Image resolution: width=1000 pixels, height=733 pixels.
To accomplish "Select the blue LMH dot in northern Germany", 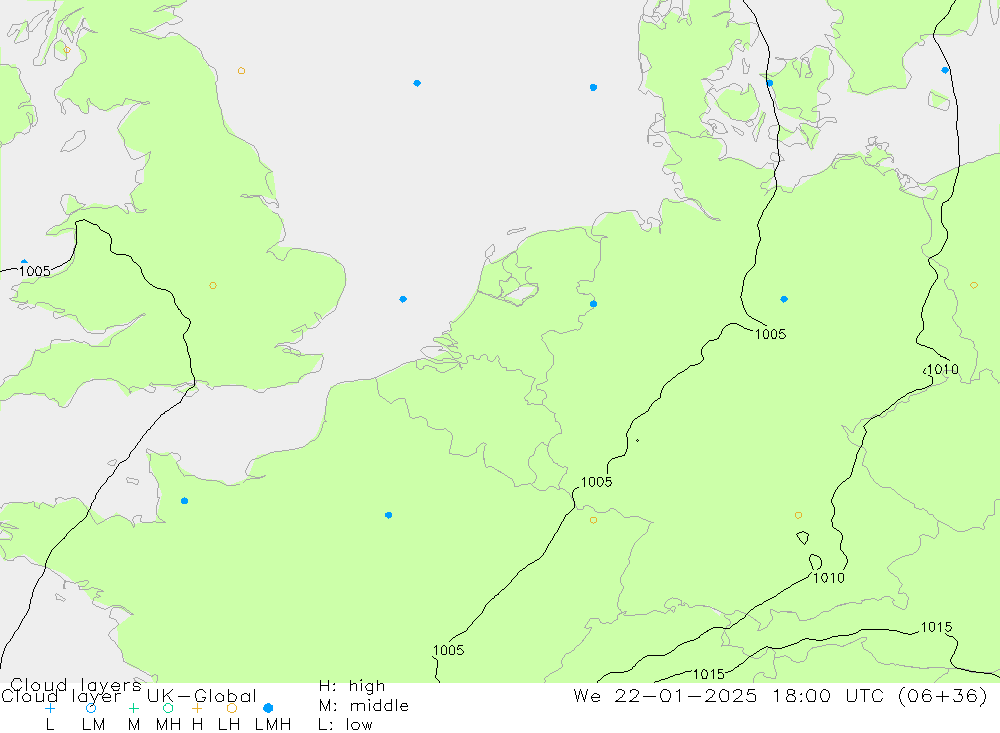I will pyautogui.click(x=784, y=299).
